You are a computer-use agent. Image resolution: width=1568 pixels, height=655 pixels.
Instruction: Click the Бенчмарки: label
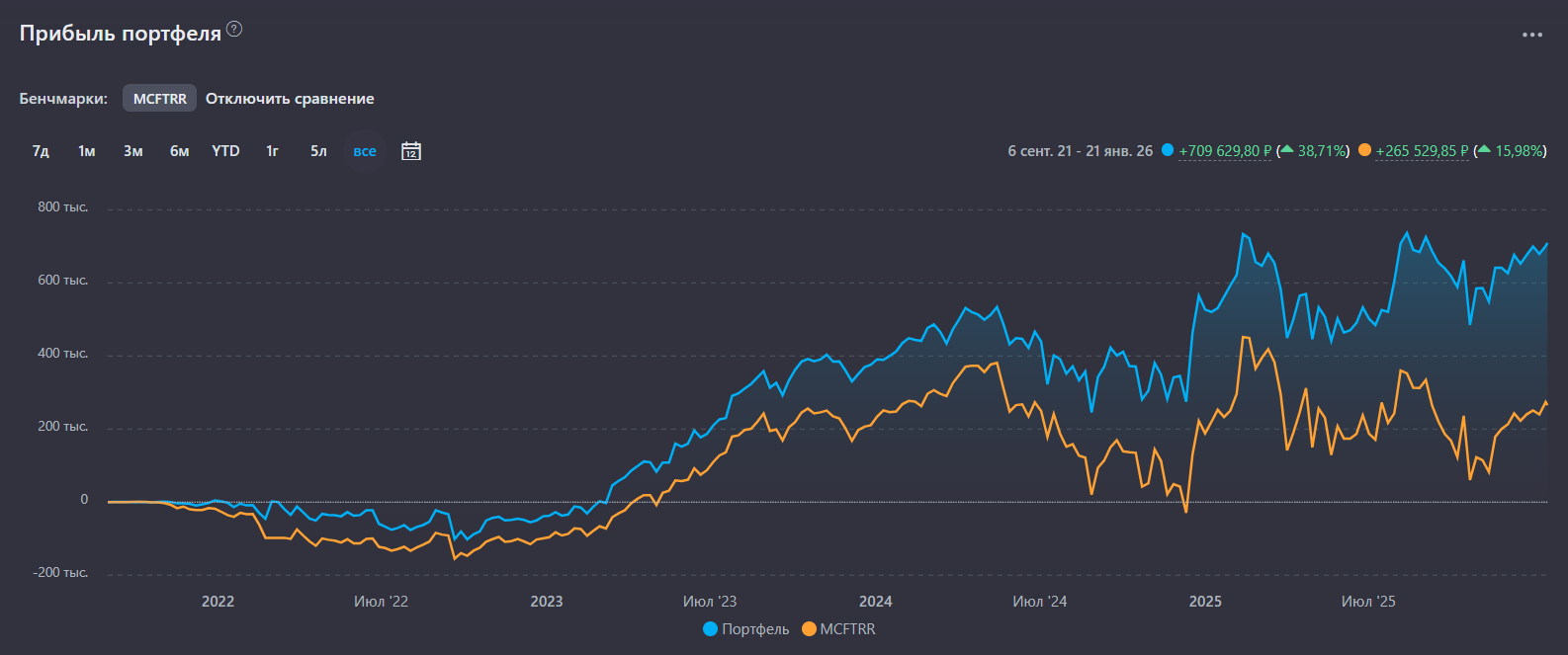tap(63, 99)
